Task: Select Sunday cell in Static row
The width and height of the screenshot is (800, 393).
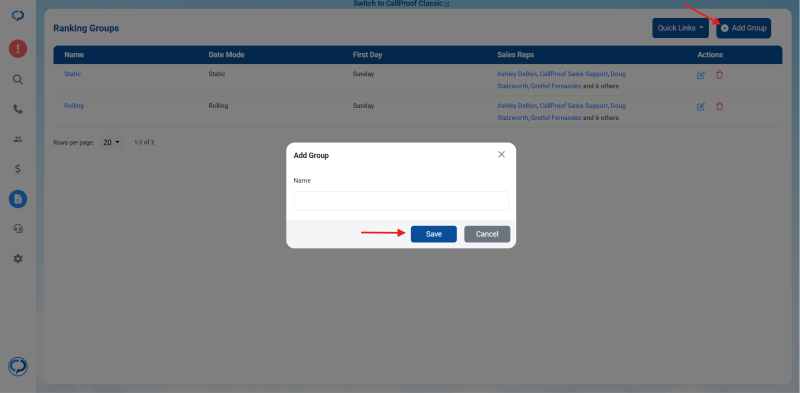Action: coord(363,74)
